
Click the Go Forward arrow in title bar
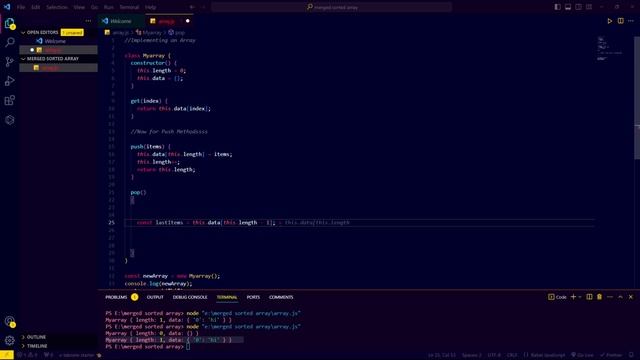[203, 7]
